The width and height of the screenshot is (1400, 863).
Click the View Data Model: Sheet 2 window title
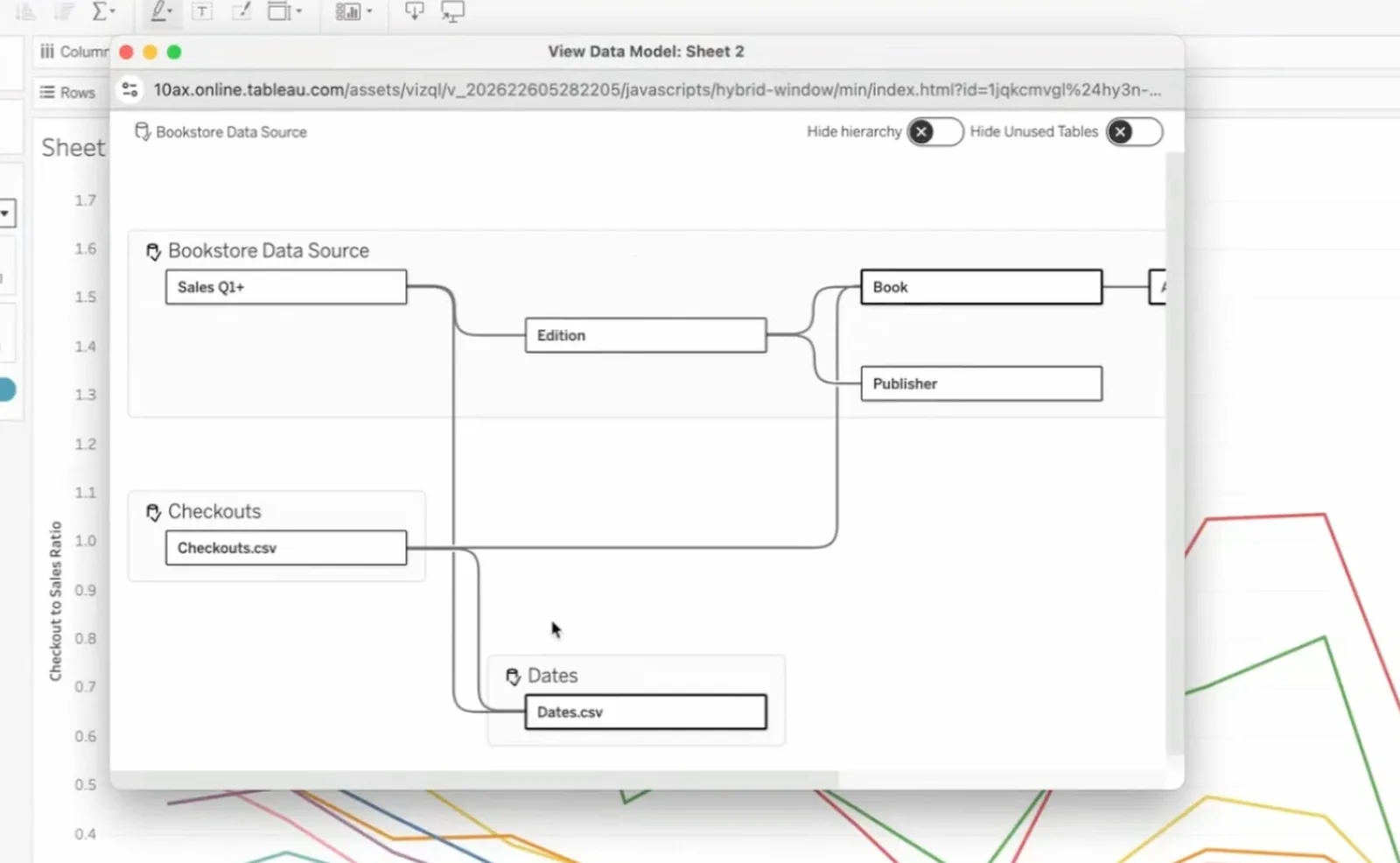[646, 52]
